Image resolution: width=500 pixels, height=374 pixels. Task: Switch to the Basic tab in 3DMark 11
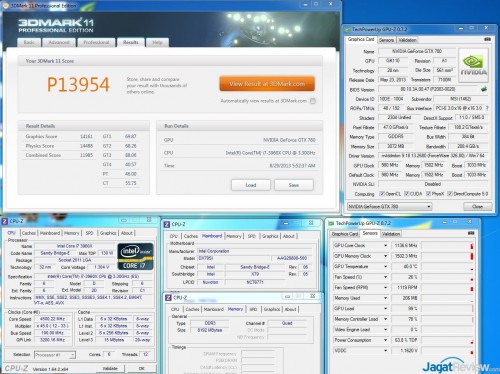(29, 43)
